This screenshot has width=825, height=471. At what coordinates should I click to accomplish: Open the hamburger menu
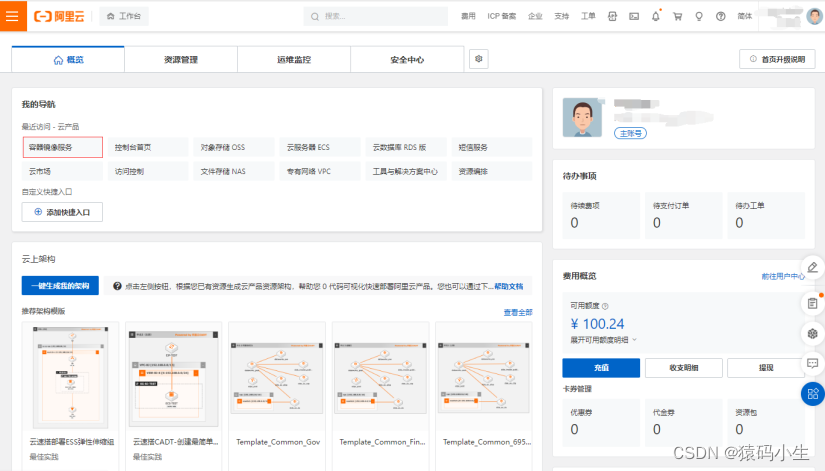pyautogui.click(x=13, y=16)
